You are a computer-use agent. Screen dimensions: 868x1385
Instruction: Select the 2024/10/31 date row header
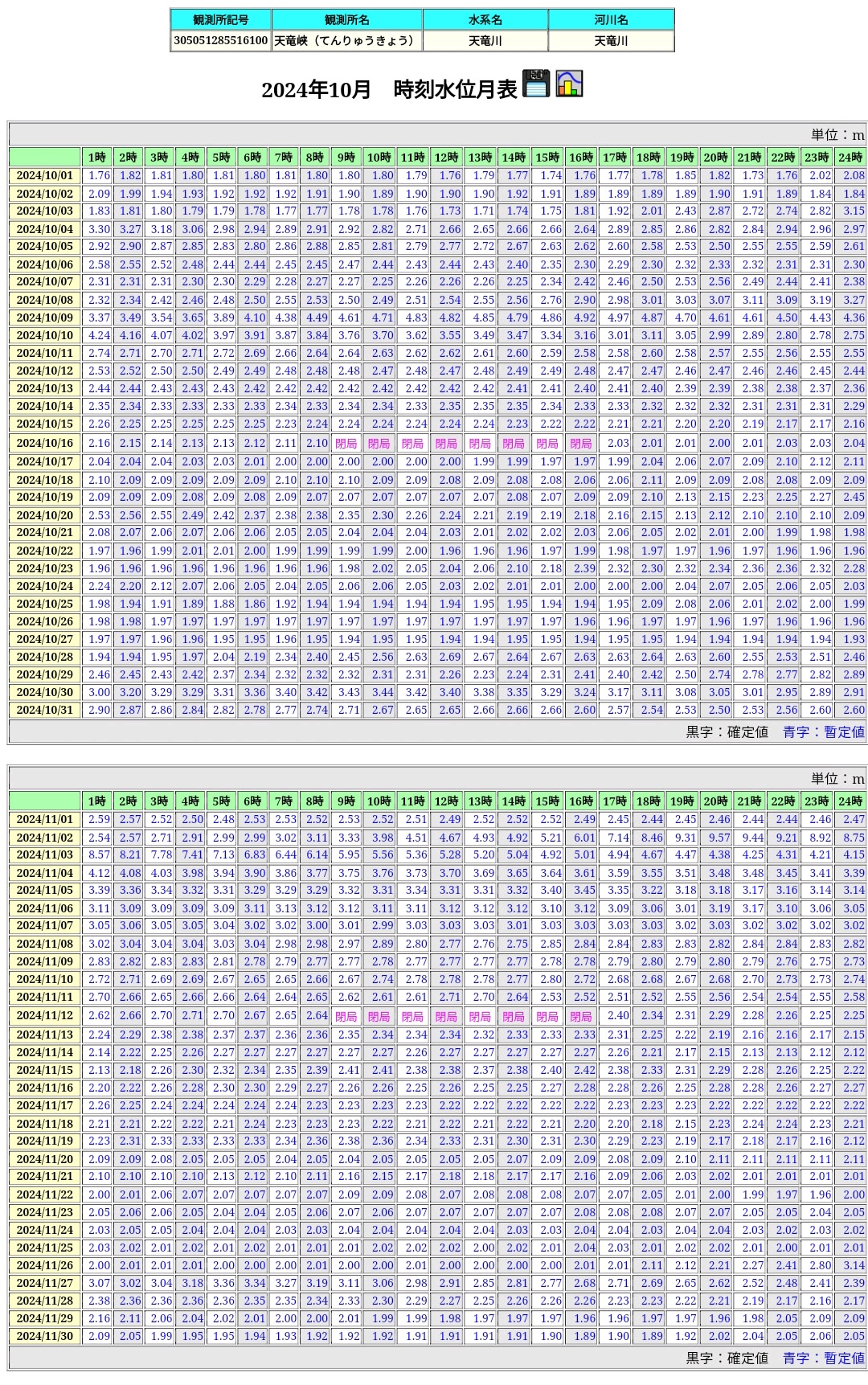tap(45, 711)
